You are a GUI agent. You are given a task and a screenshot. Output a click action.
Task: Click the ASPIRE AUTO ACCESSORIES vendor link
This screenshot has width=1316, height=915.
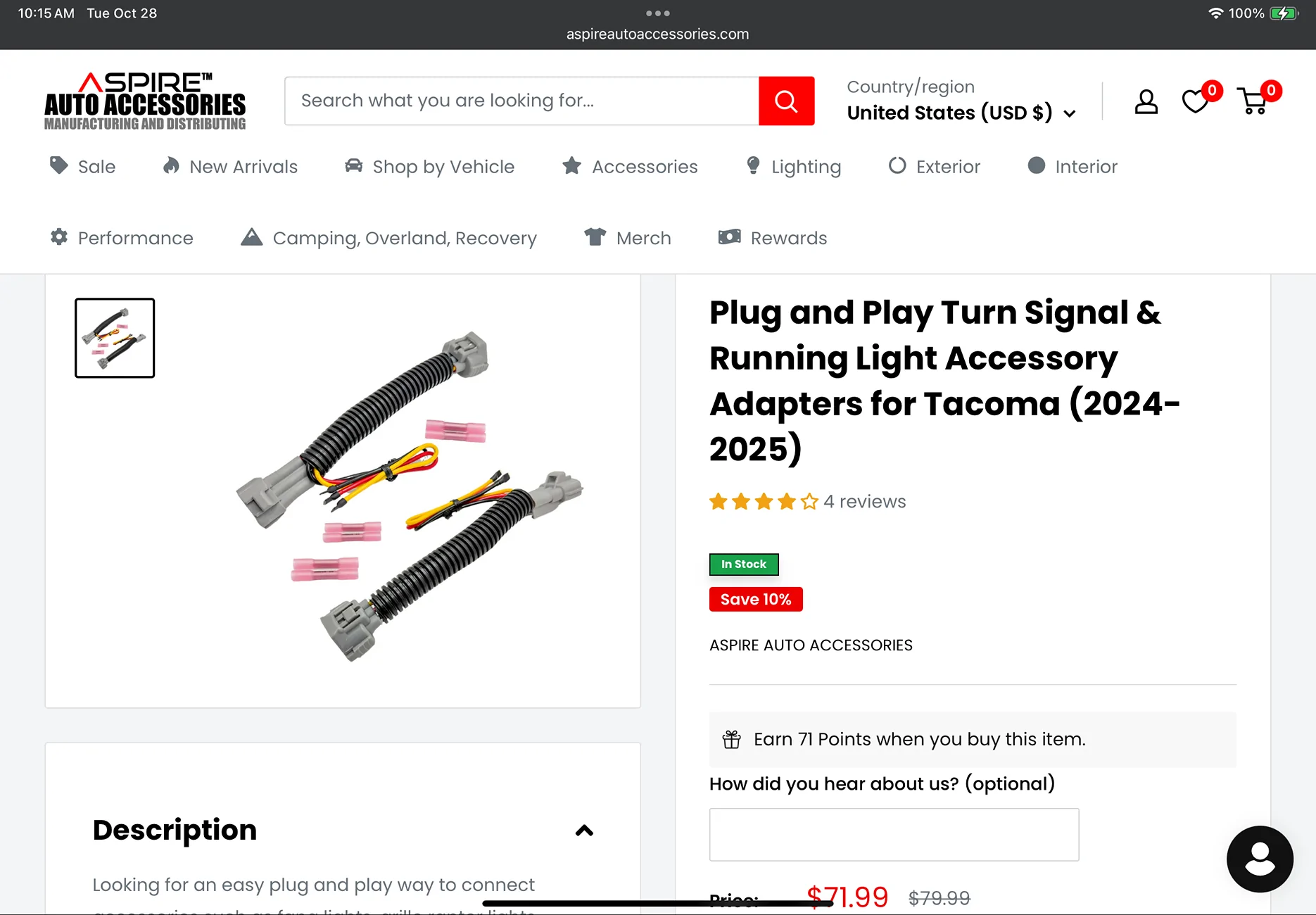811,645
